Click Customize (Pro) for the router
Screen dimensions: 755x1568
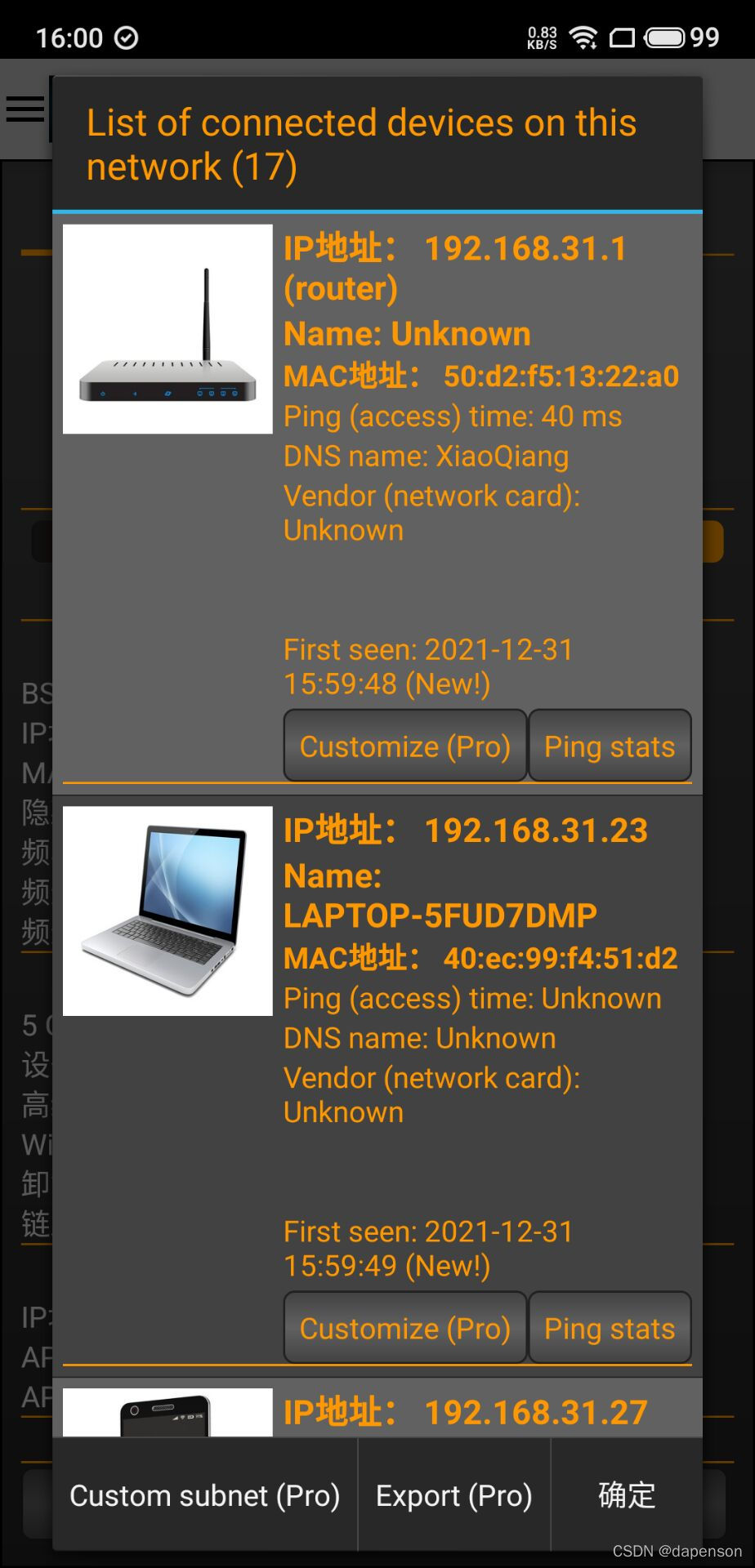[x=405, y=746]
